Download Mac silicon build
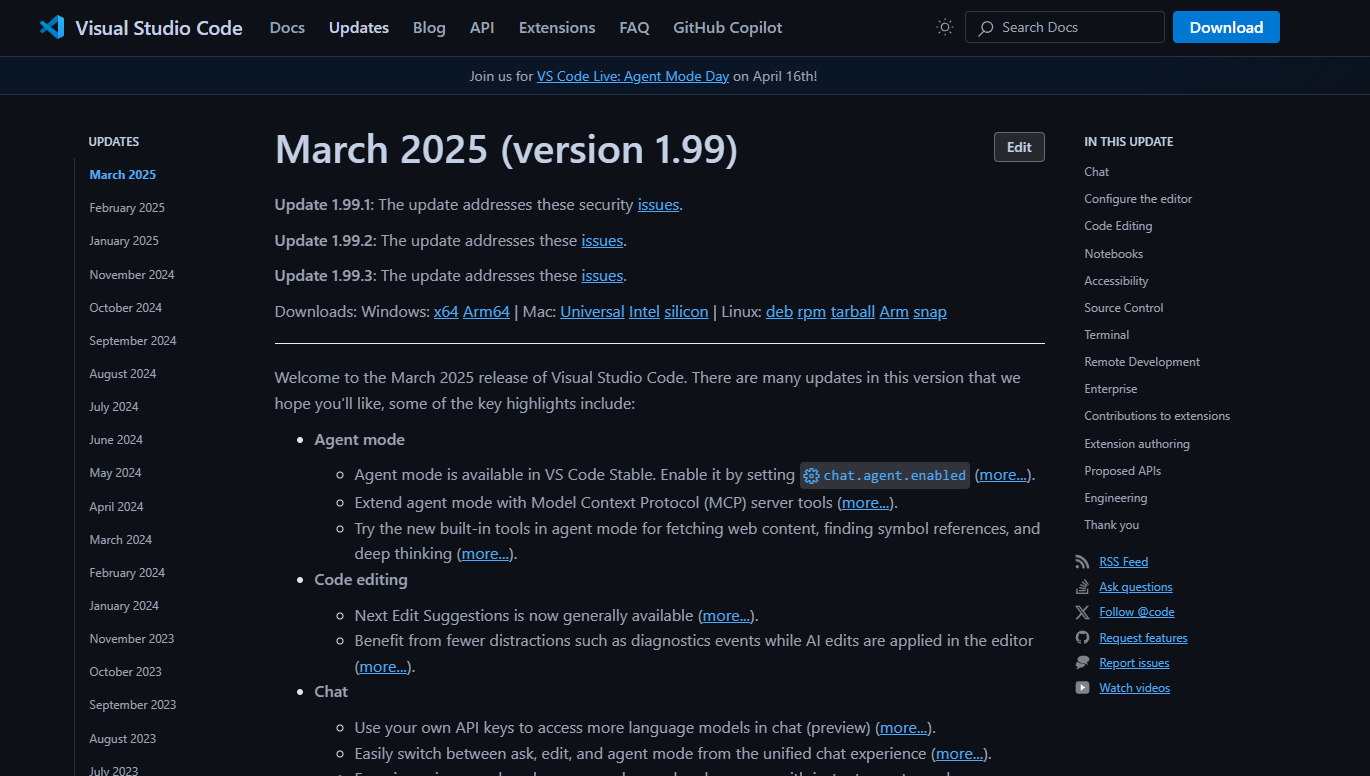Viewport: 1370px width, 776px height. point(686,312)
